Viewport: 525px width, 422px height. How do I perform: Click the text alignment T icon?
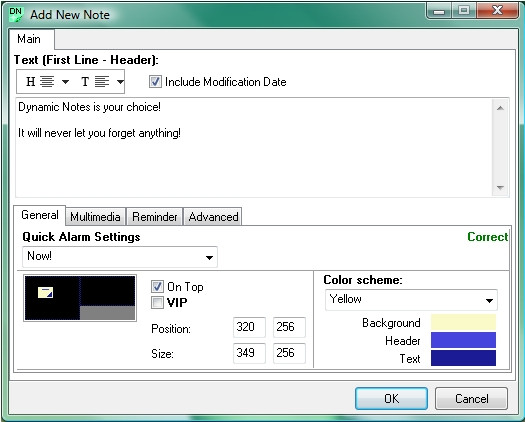click(95, 81)
